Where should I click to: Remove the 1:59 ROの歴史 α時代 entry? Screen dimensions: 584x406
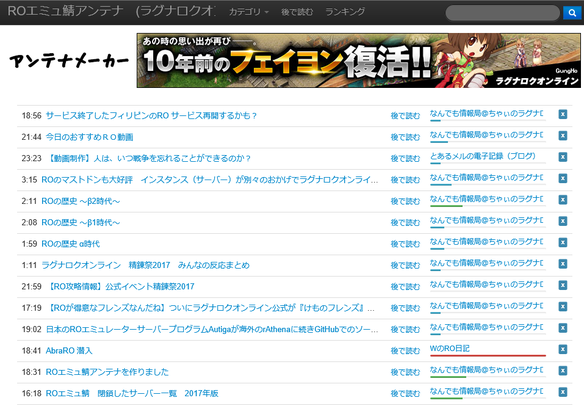click(563, 242)
